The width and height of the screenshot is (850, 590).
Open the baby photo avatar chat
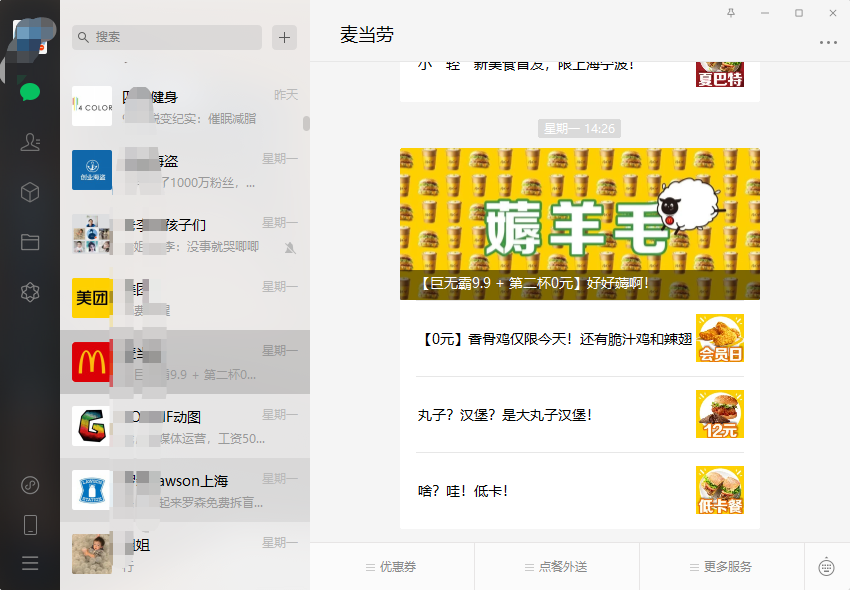[x=92, y=554]
